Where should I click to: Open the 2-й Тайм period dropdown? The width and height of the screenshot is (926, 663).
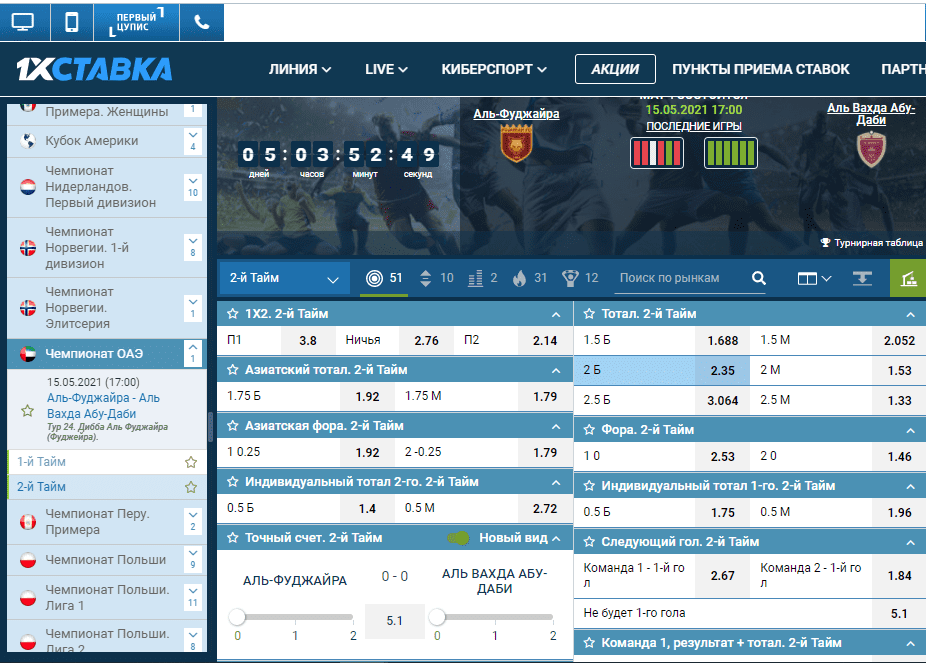point(283,278)
